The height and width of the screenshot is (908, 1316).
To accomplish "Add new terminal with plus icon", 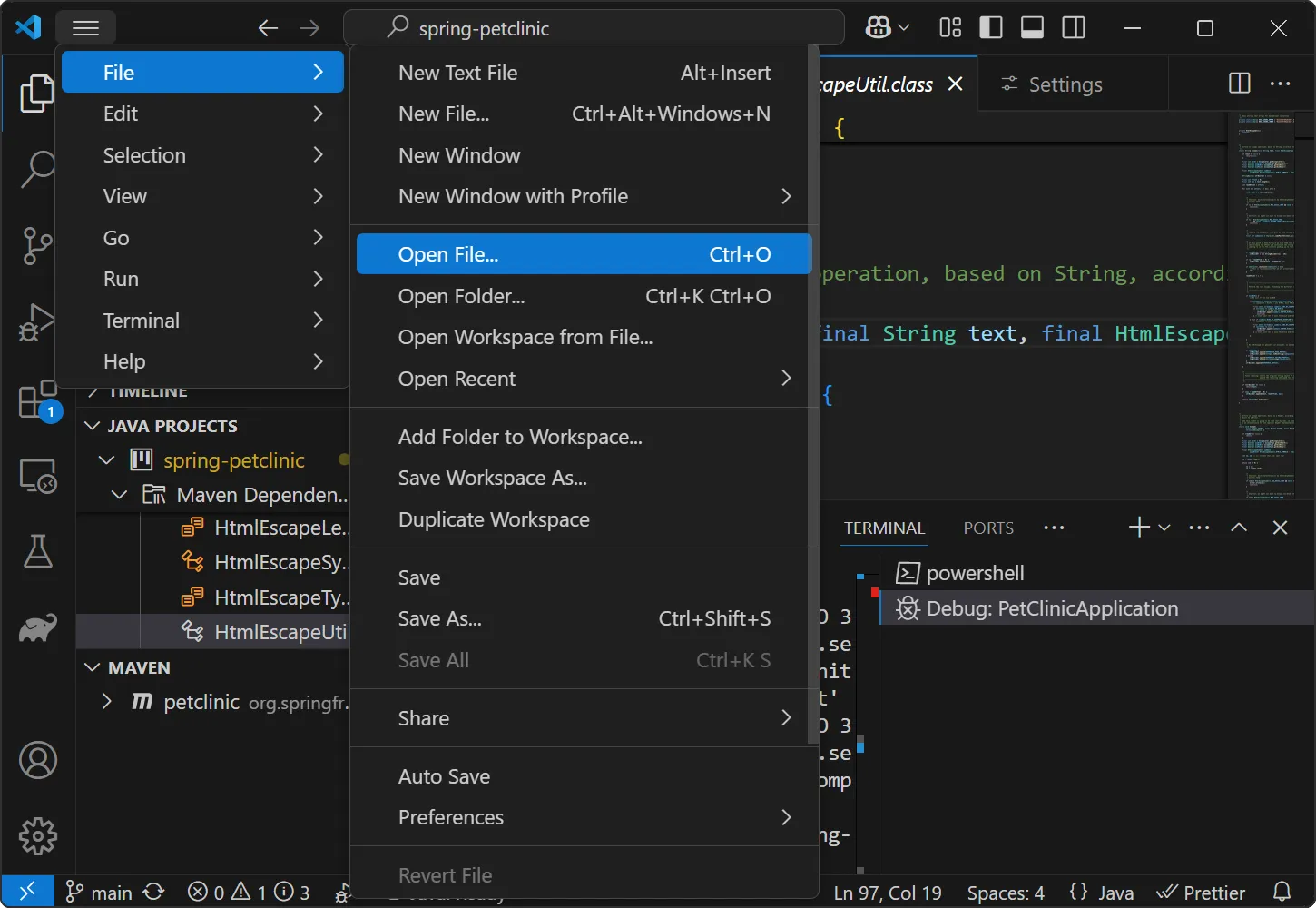I will tap(1139, 528).
